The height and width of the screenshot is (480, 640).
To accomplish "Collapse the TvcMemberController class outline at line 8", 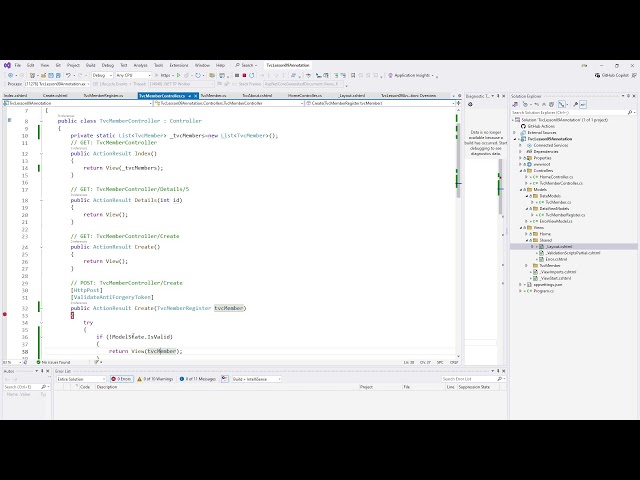I will [41, 121].
